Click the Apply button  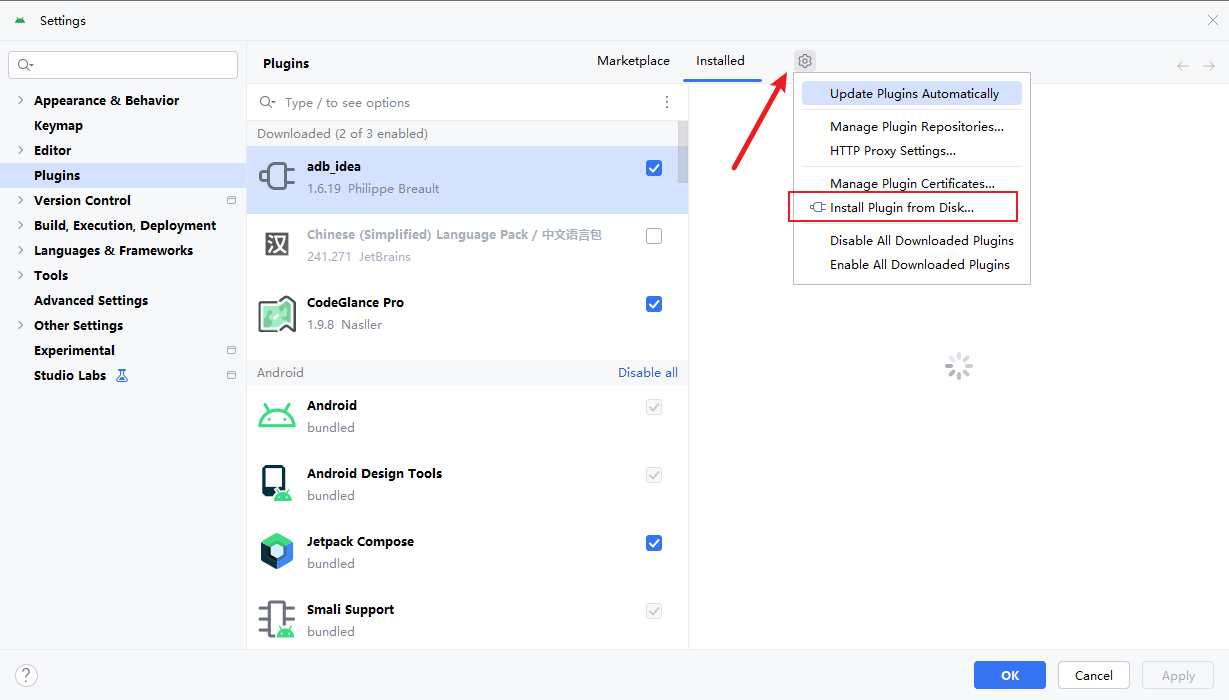(1178, 675)
